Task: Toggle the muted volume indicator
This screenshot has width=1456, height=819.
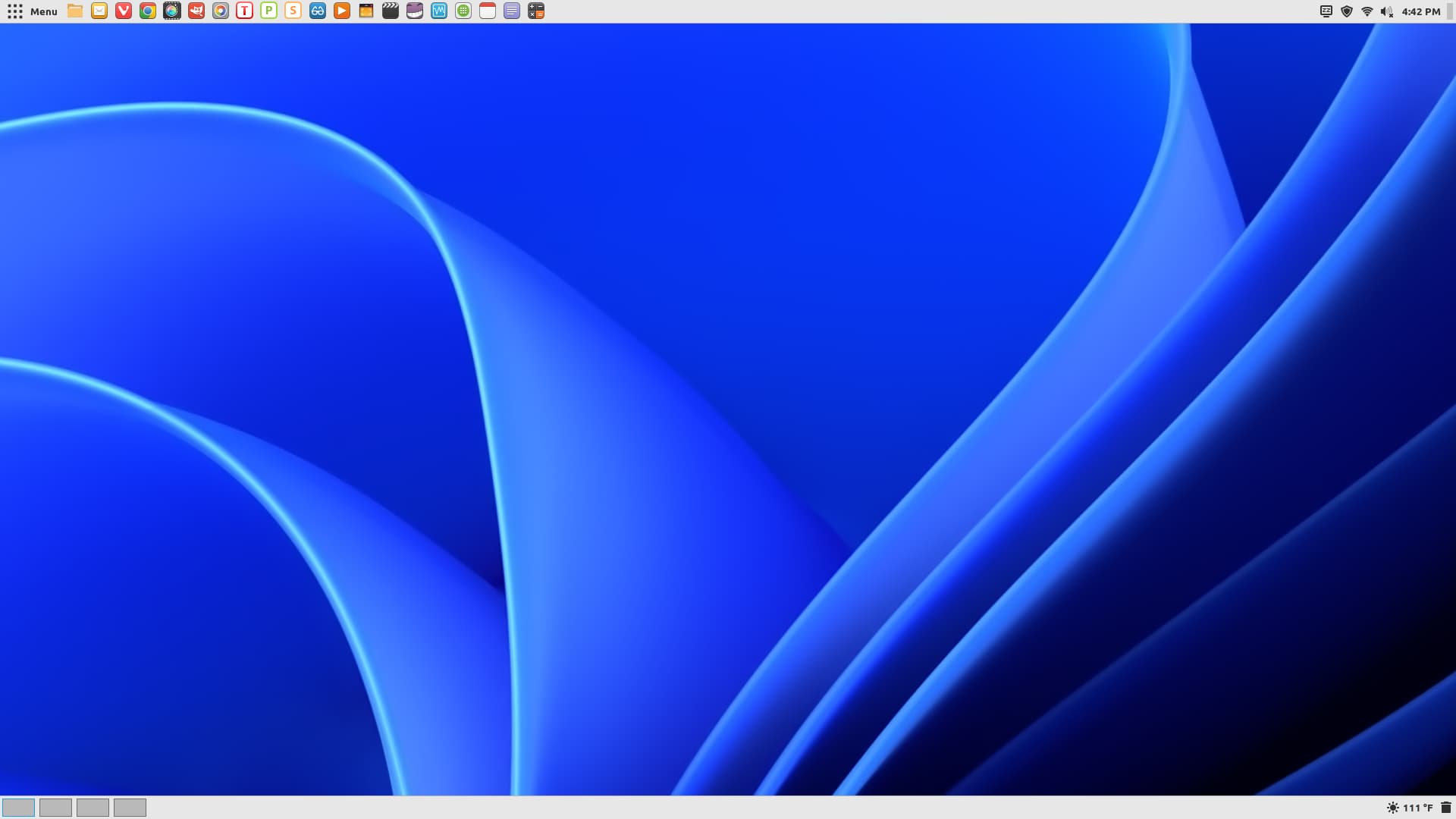Action: [x=1387, y=11]
